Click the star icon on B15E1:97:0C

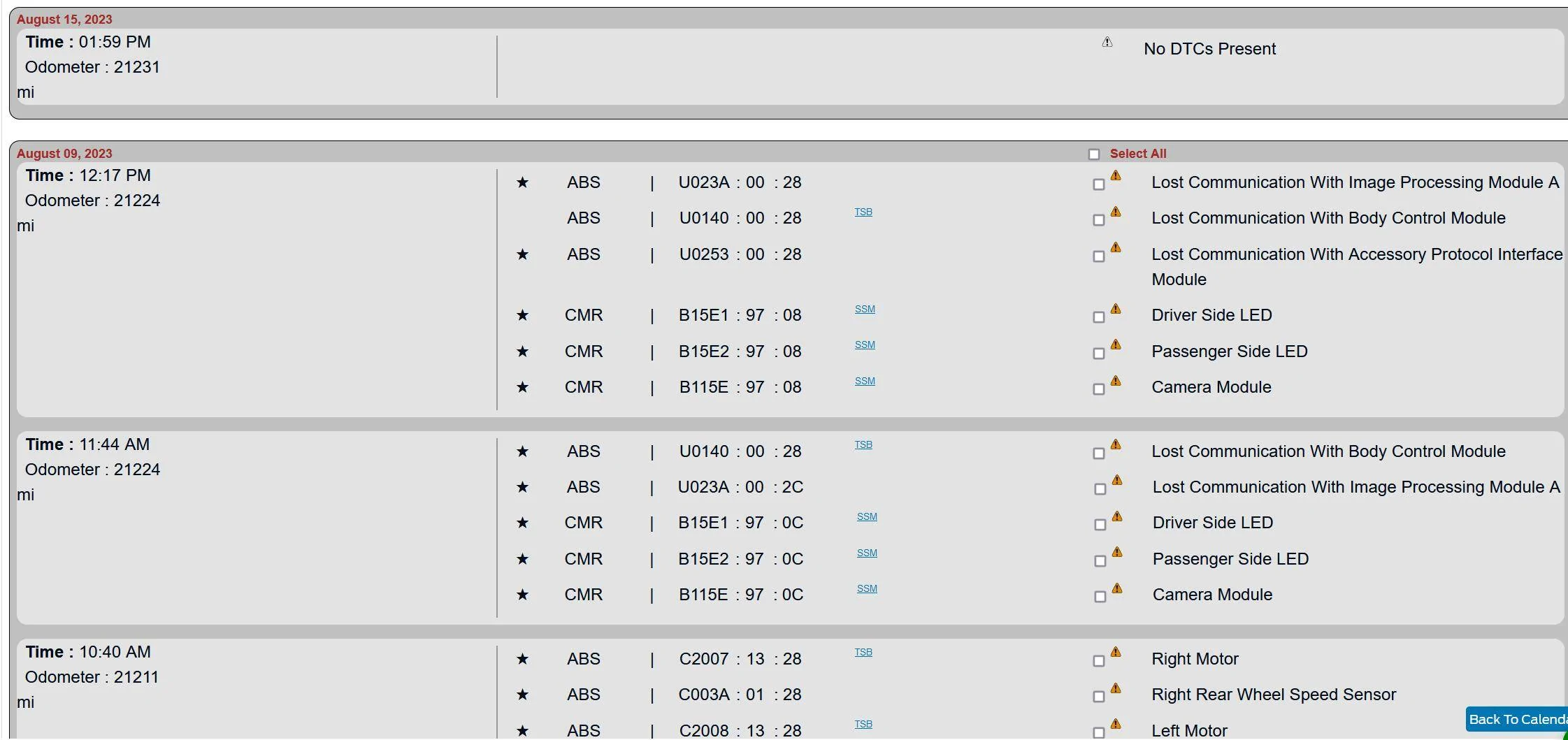point(522,523)
